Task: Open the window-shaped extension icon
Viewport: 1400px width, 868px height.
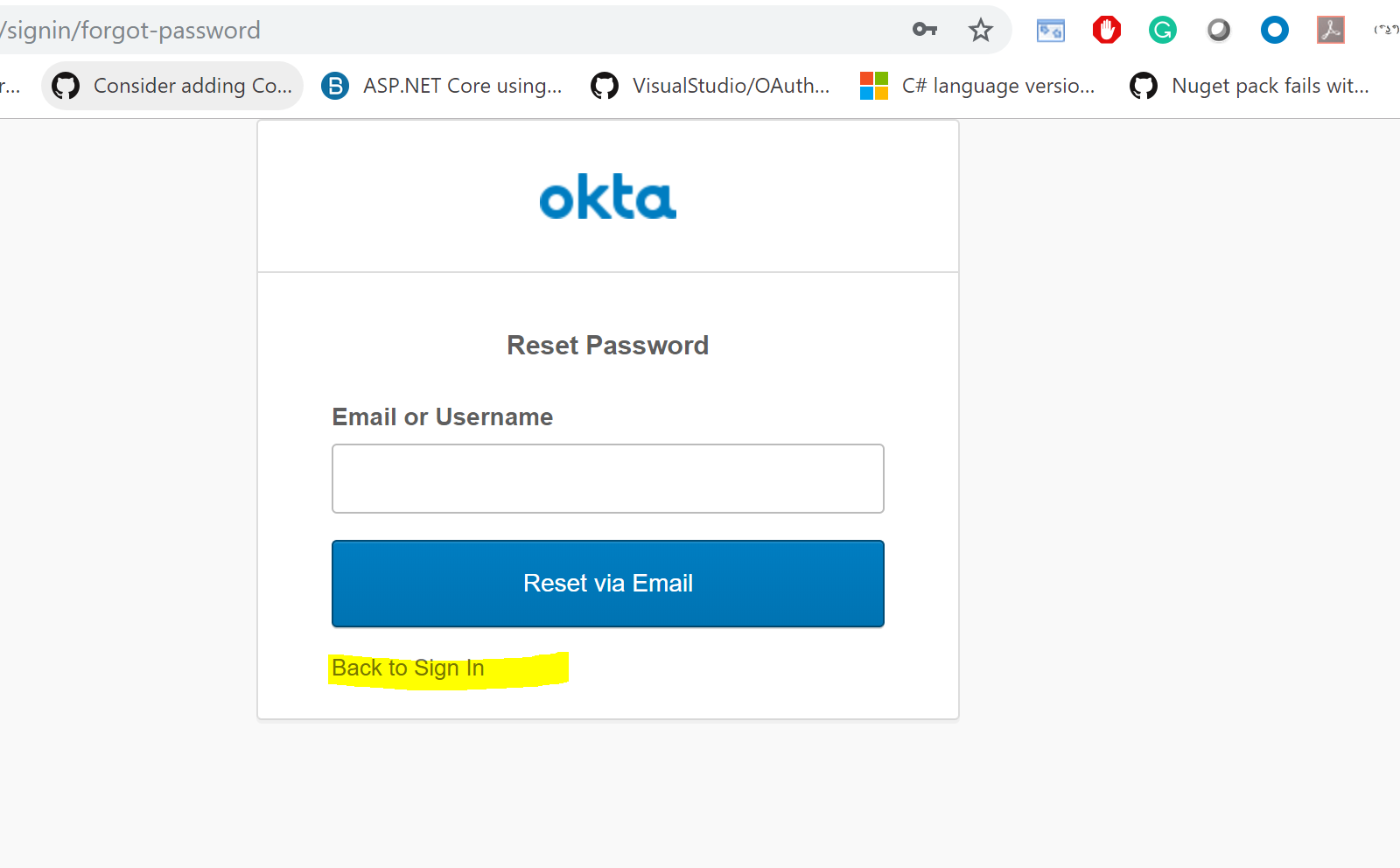Action: click(1050, 29)
